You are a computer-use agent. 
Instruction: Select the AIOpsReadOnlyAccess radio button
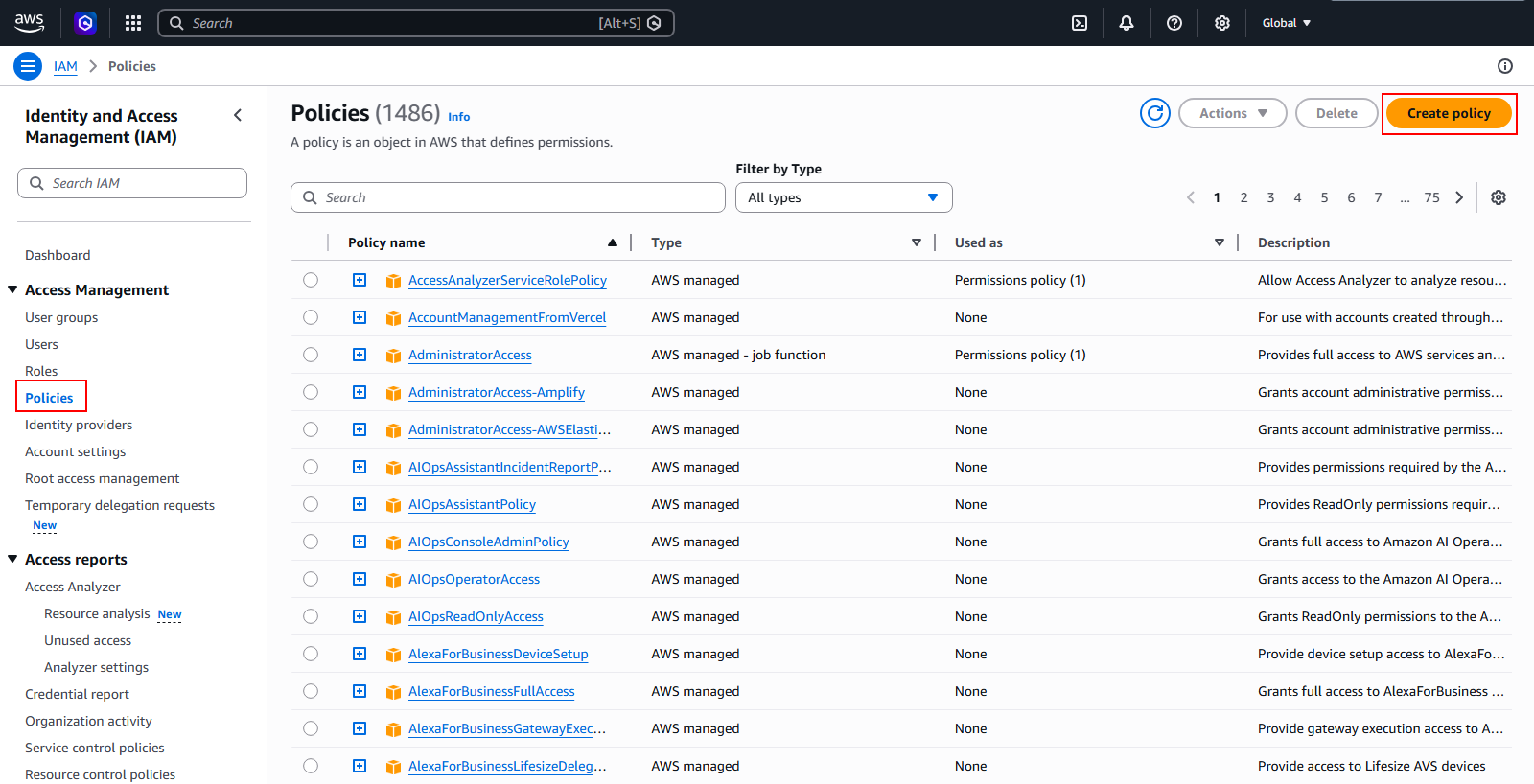pos(311,616)
